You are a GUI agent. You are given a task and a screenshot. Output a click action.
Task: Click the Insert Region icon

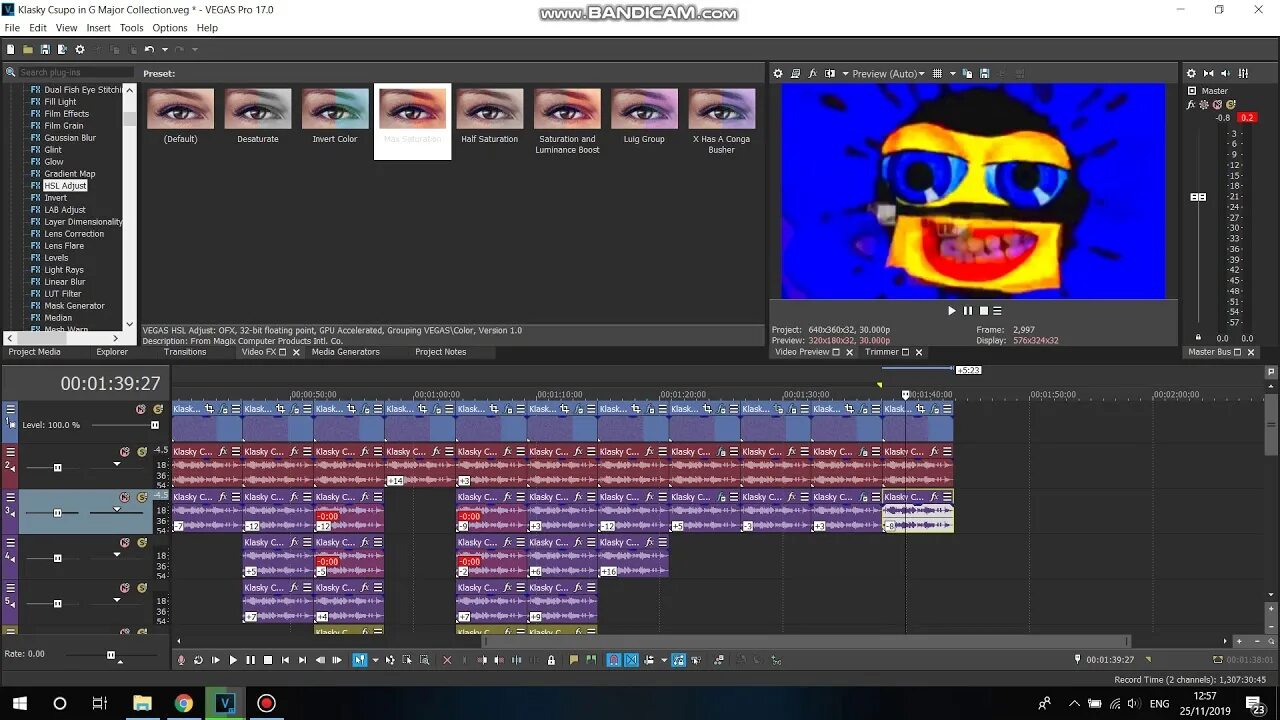[x=590, y=660]
